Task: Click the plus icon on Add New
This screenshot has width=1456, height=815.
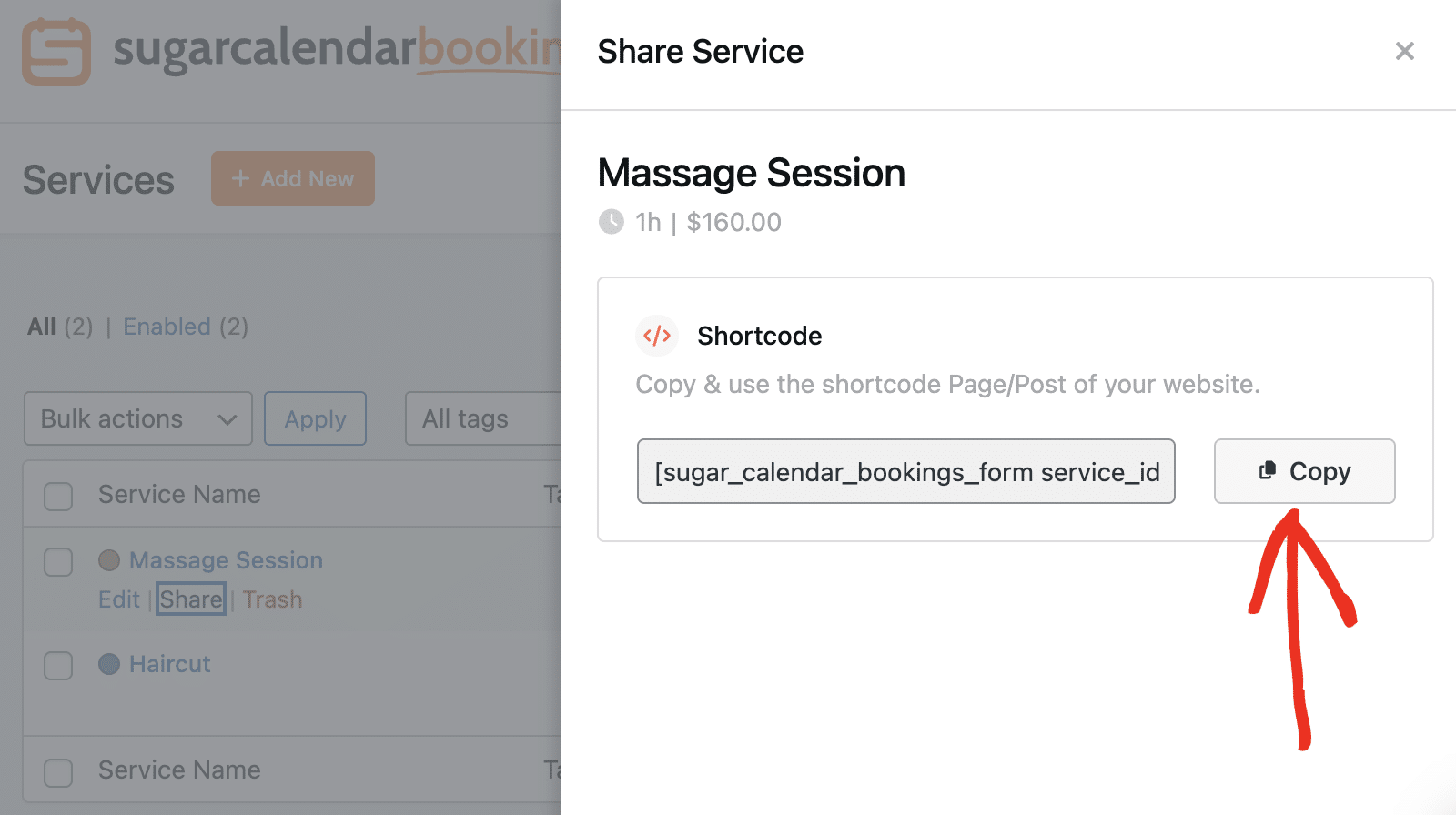Action: coord(241,178)
